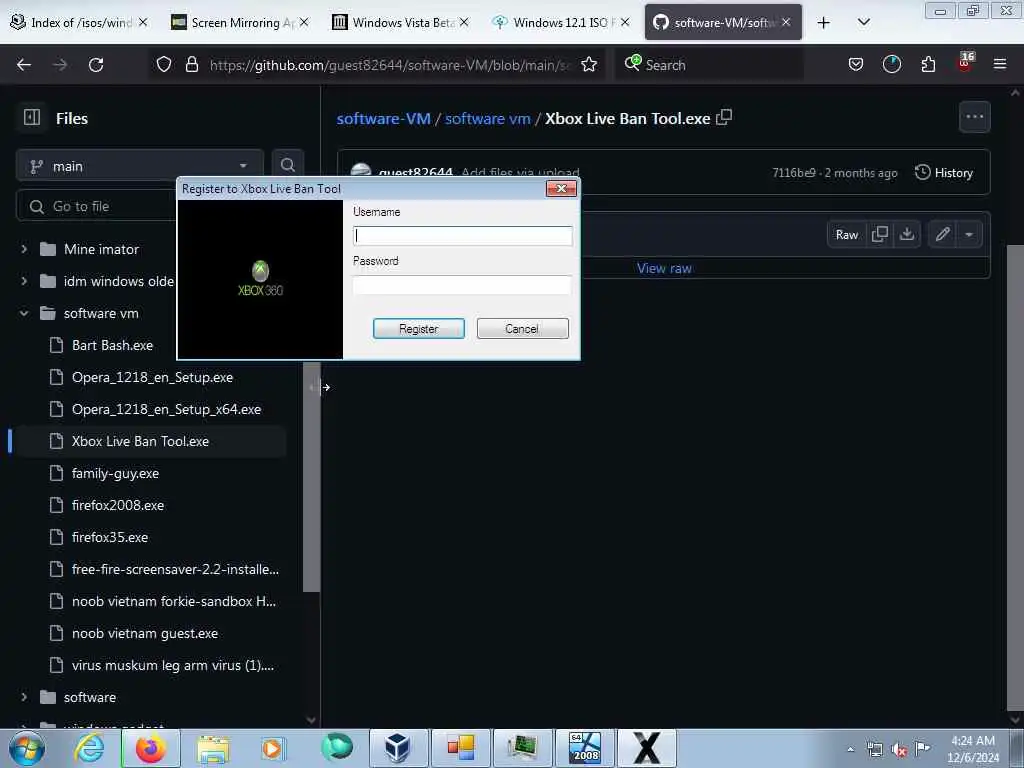The height and width of the screenshot is (768, 1024).
Task: Click the X application taskbar icon
Action: click(646, 748)
